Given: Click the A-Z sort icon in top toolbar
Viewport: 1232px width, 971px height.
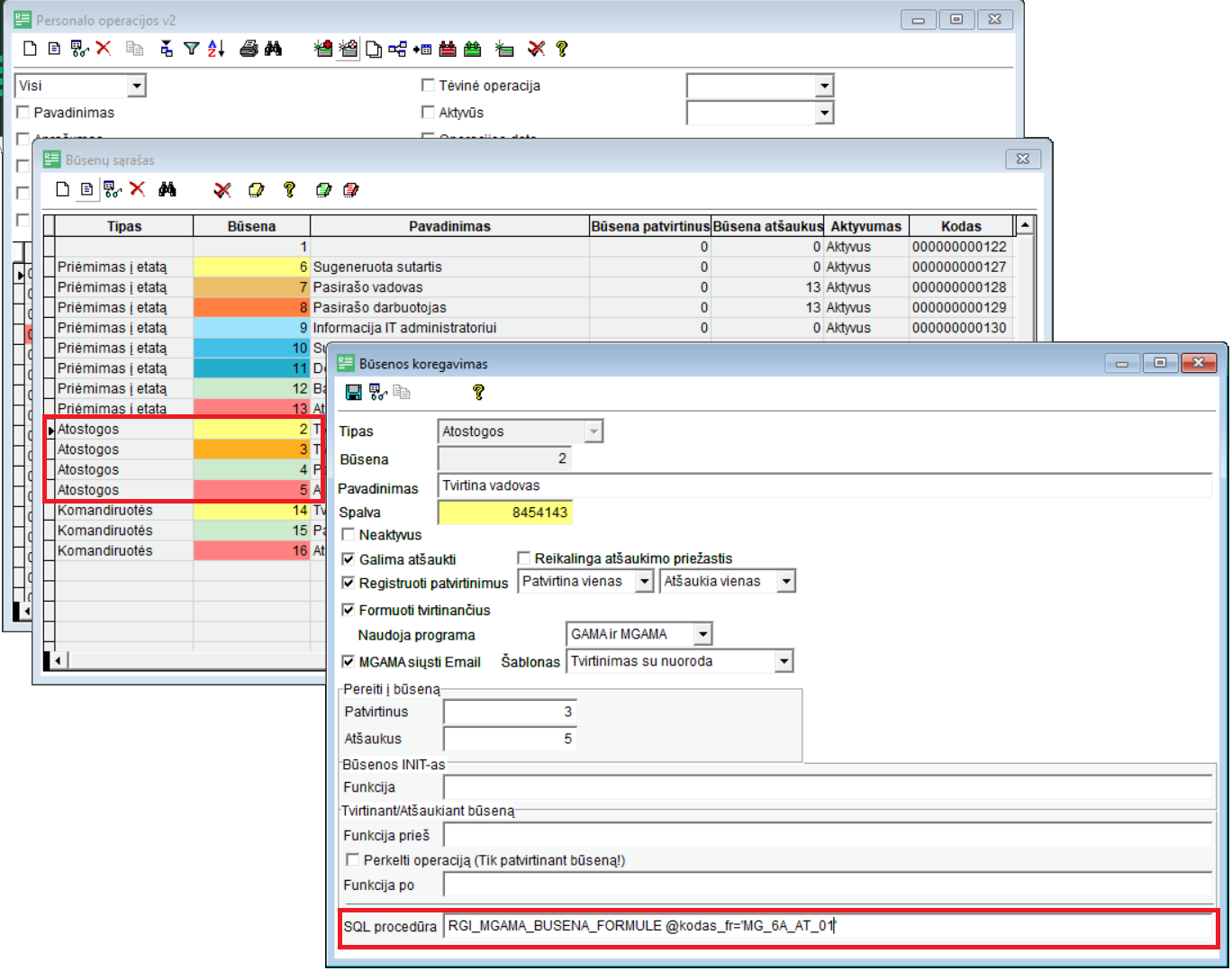Looking at the screenshot, I should pos(216,49).
